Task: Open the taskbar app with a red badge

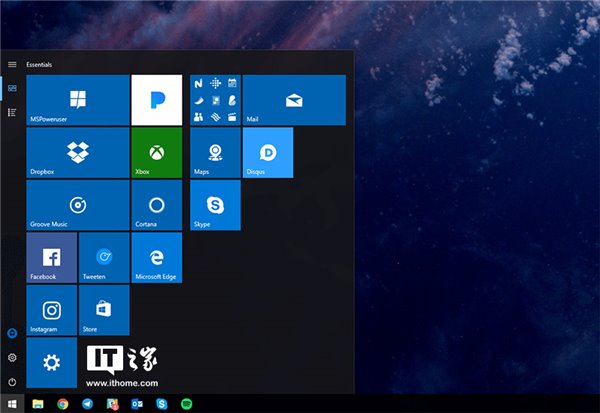Action: (x=112, y=404)
